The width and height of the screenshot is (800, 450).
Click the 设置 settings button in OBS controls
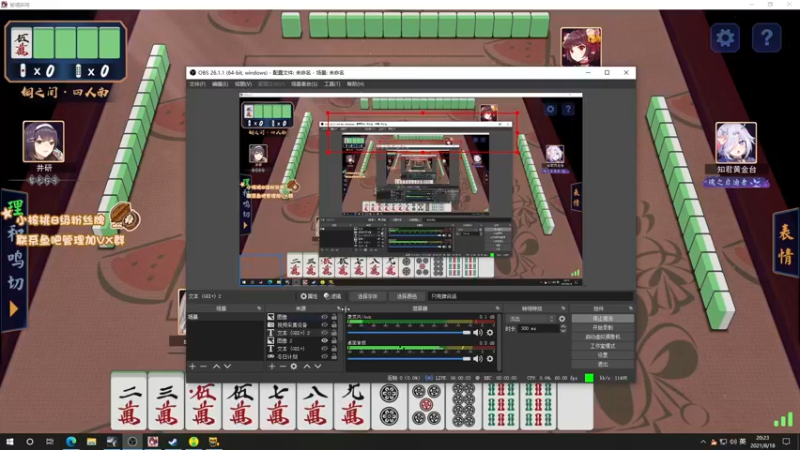pyautogui.click(x=603, y=355)
